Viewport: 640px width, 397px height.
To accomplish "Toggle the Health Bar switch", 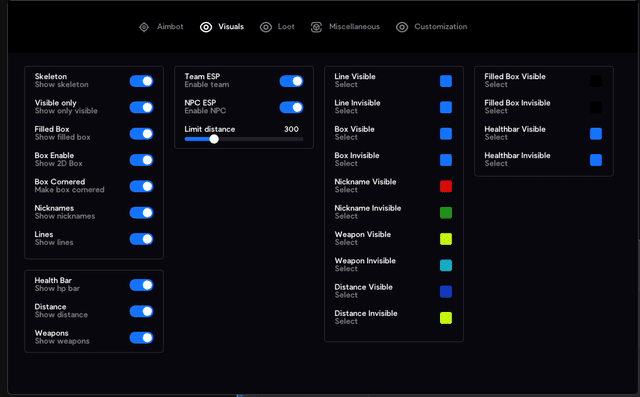I will [141, 285].
